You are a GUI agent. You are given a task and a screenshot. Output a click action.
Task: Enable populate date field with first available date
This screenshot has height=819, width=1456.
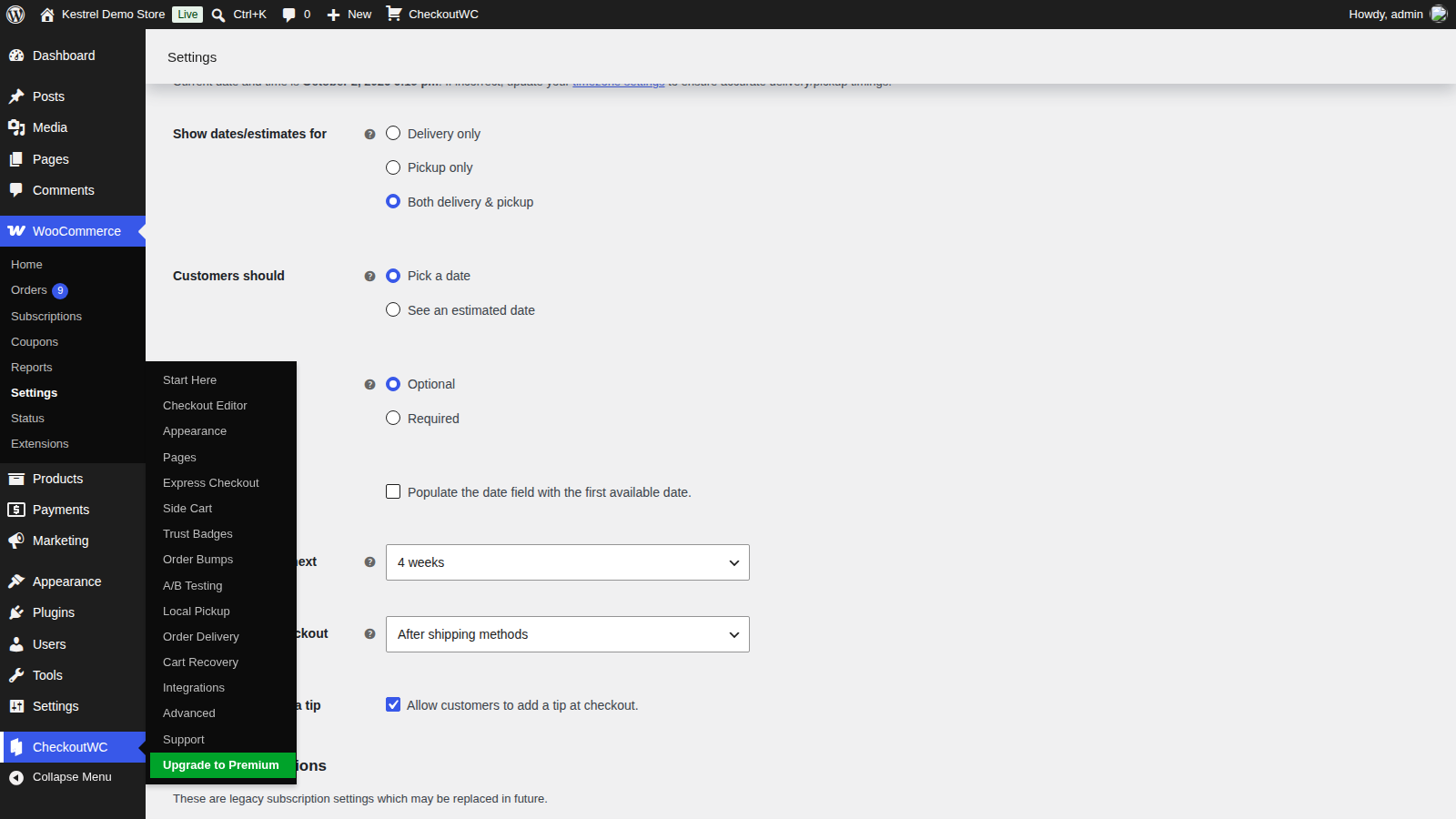point(393,491)
